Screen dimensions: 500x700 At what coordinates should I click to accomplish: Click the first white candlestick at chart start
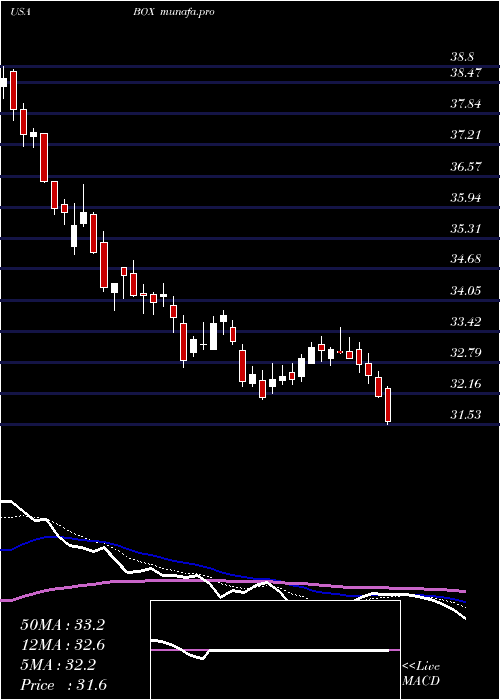pyautogui.click(x=3, y=83)
